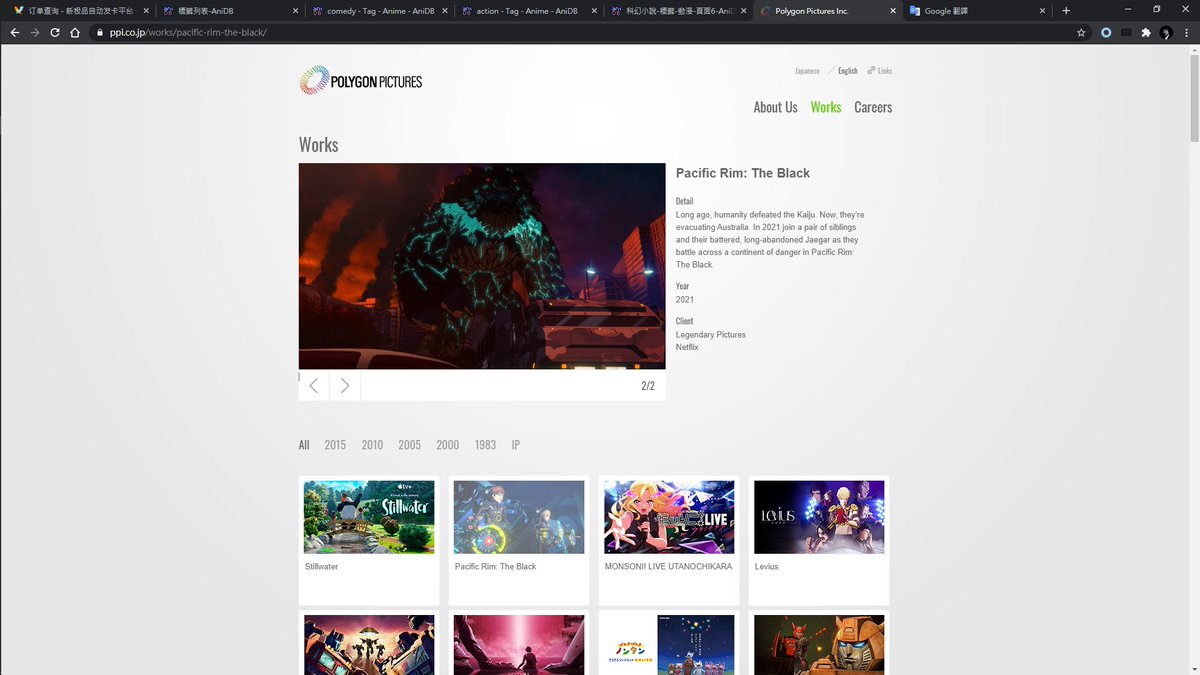The image size is (1200, 675).
Task: Switch to the action - Tag - Anime tab
Action: 529,10
